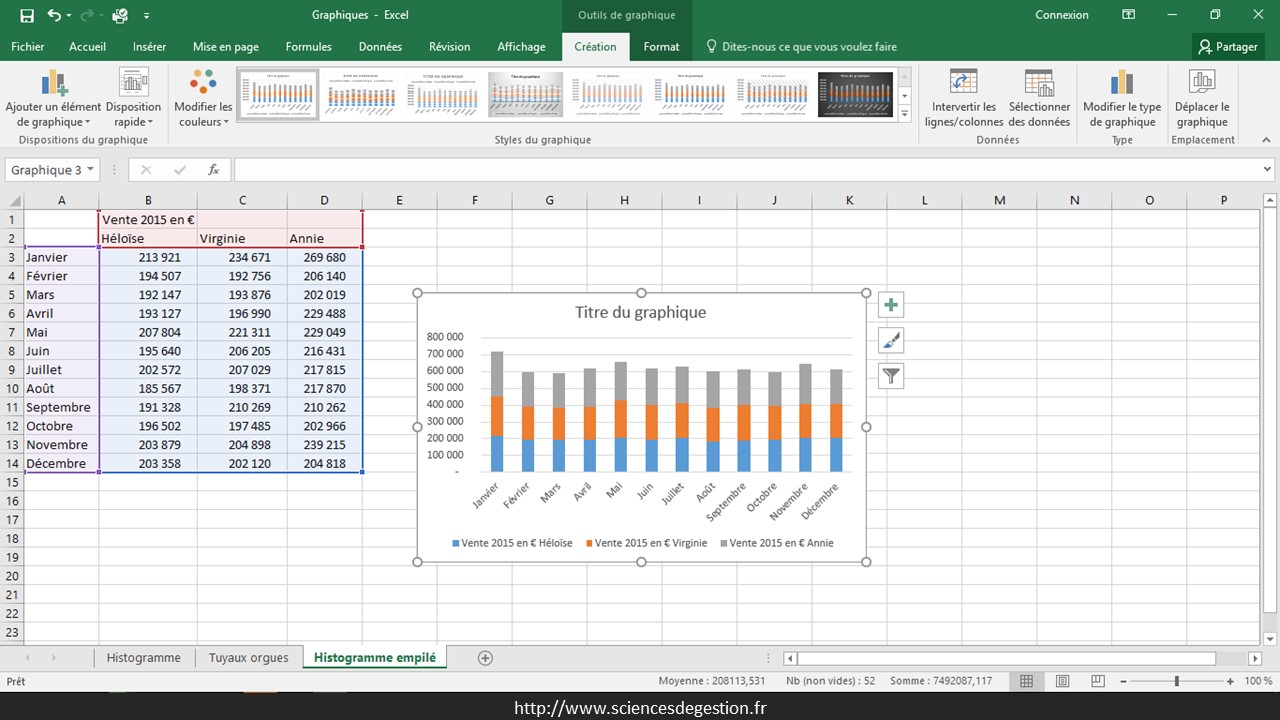The image size is (1280, 720).
Task: Click the Save icon in title bar
Action: tap(27, 15)
